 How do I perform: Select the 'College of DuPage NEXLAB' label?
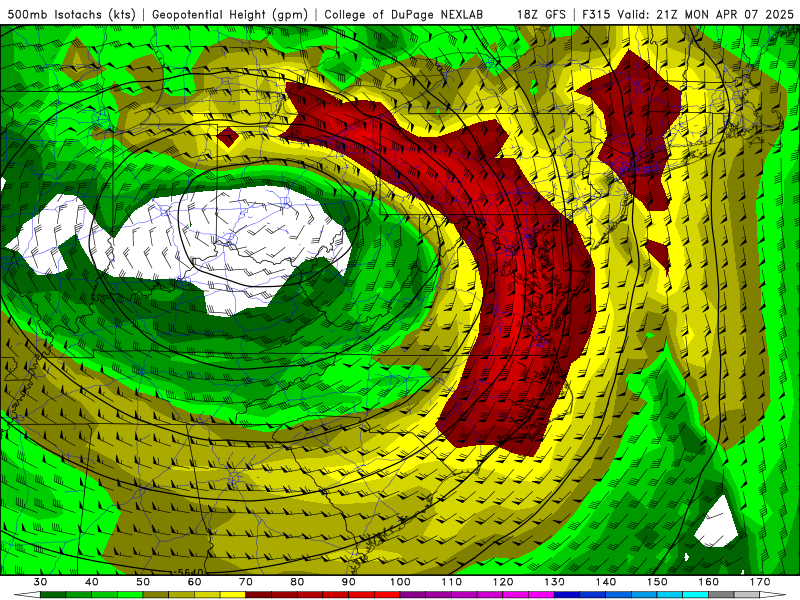tap(403, 14)
